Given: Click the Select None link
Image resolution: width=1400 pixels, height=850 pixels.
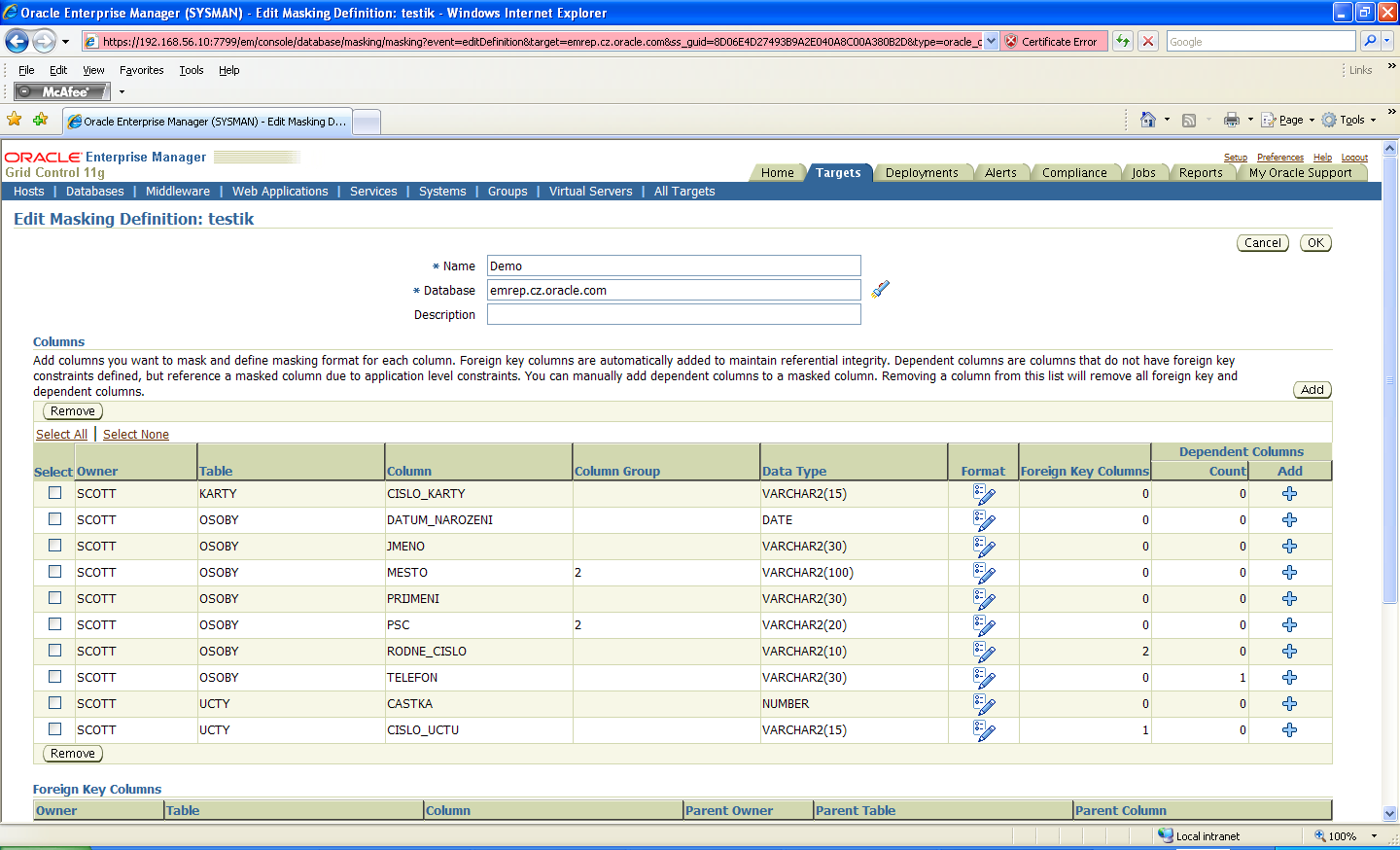Looking at the screenshot, I should 136,435.
